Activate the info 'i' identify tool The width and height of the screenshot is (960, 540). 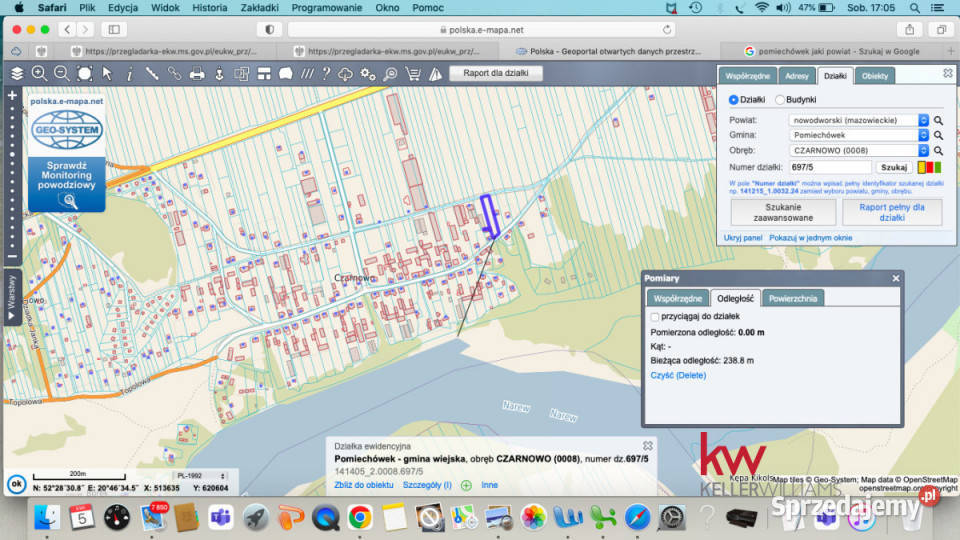click(129, 73)
